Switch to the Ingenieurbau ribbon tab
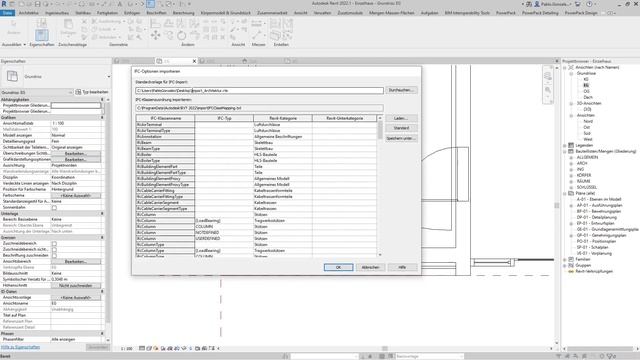Screen dimensions: 640x360 (x=57, y=13)
